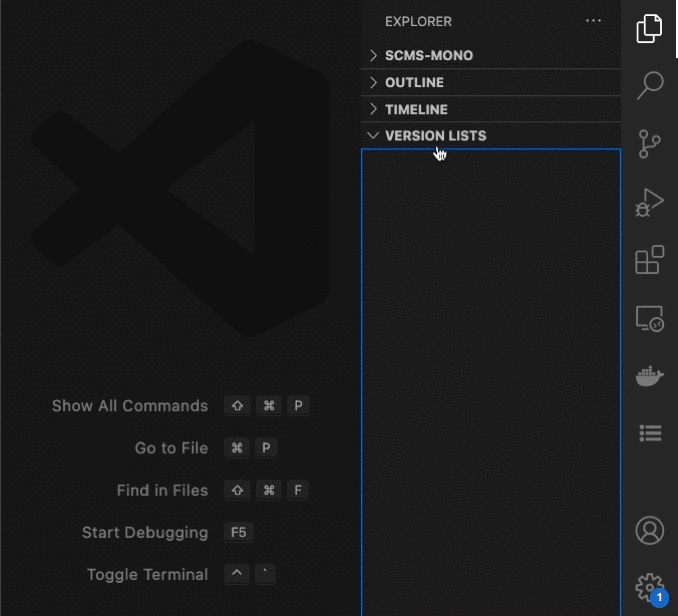The image size is (678, 616).
Task: Collapse the VERSION LISTS section
Action: pyautogui.click(x=491, y=136)
